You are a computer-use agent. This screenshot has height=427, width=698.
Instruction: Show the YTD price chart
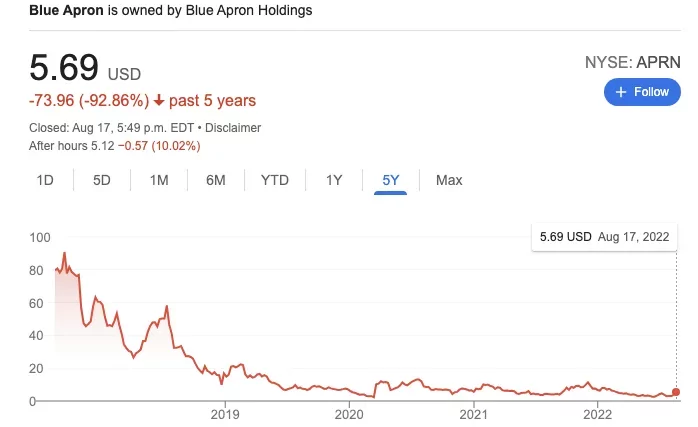pyautogui.click(x=274, y=180)
